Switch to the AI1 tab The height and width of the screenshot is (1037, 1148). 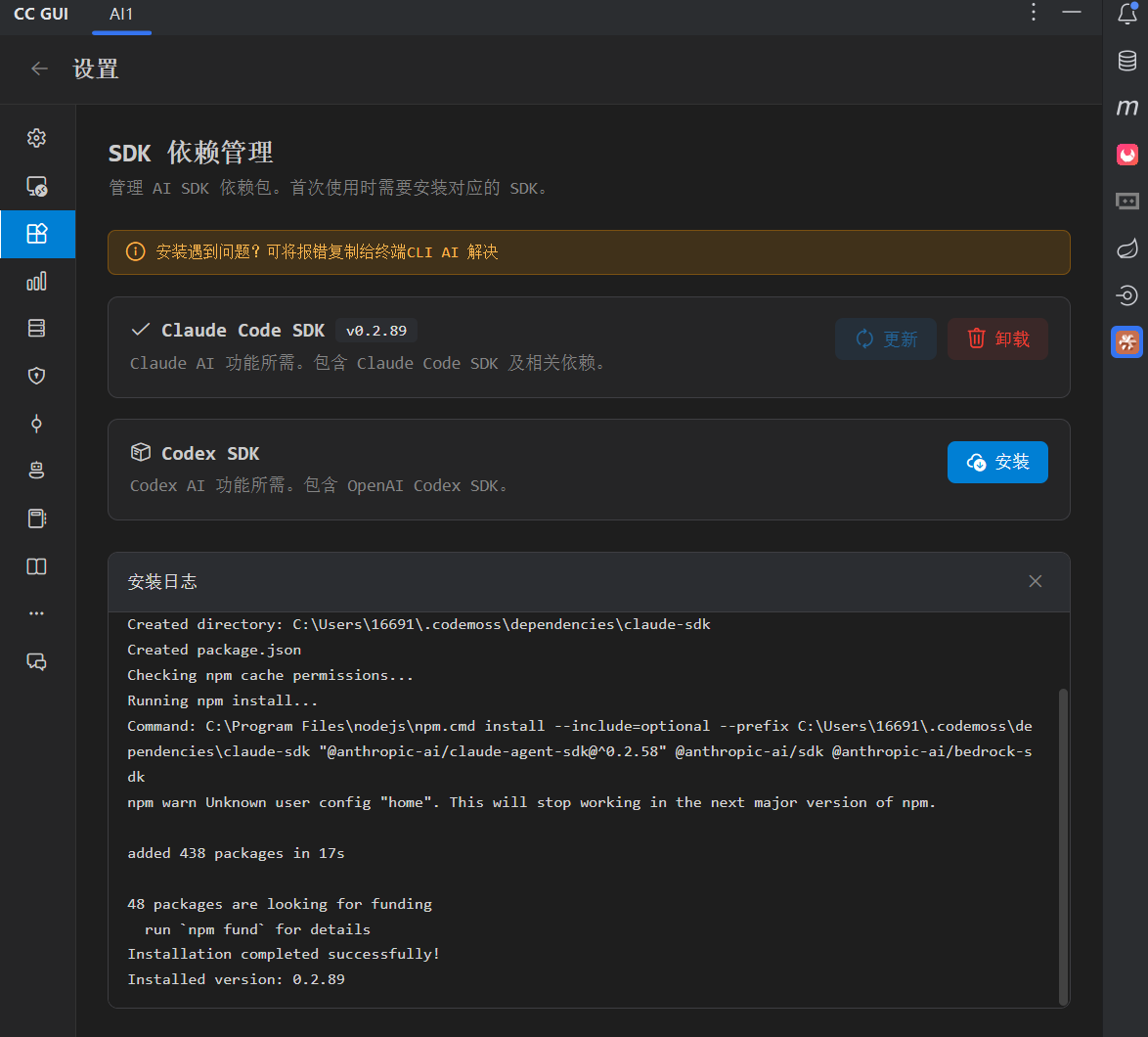121,14
